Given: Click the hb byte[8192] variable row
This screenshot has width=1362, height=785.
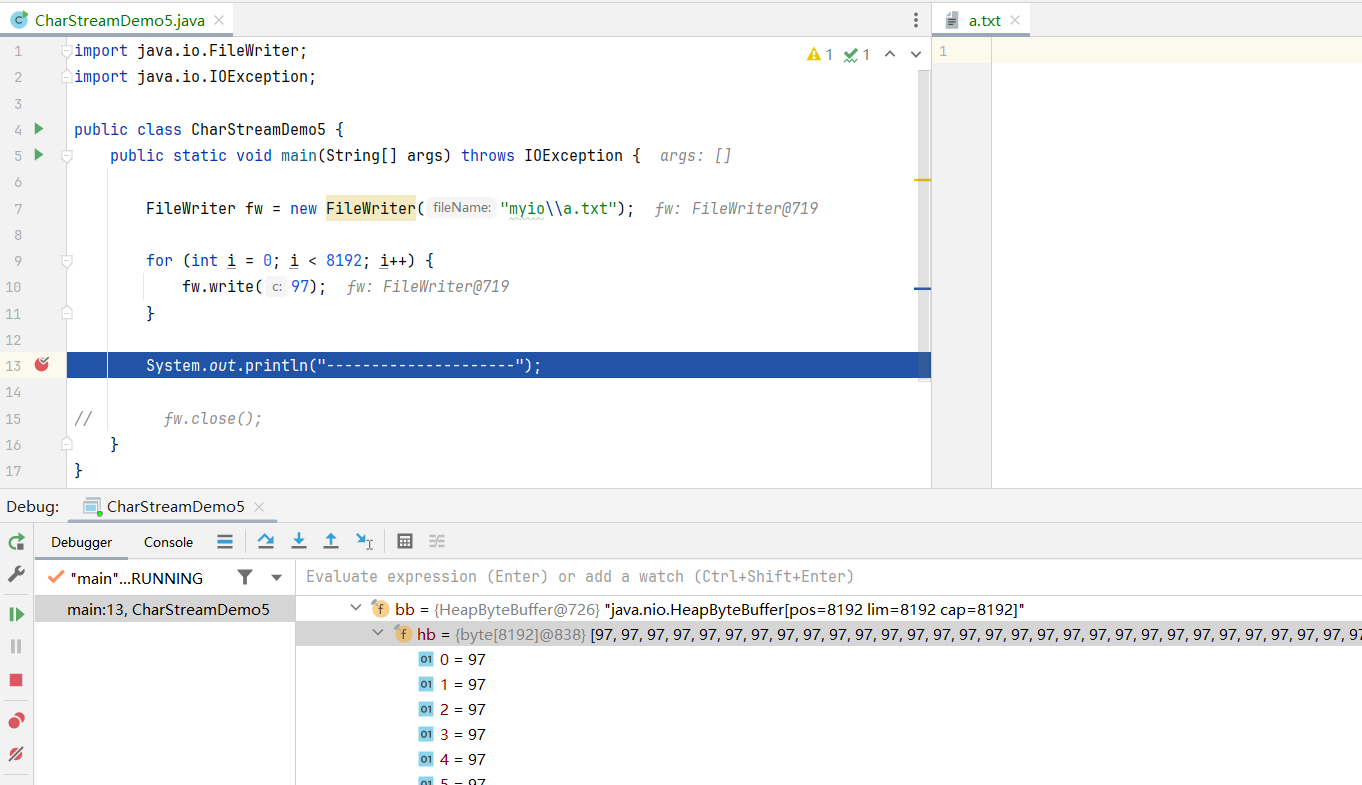Looking at the screenshot, I should coord(829,634).
